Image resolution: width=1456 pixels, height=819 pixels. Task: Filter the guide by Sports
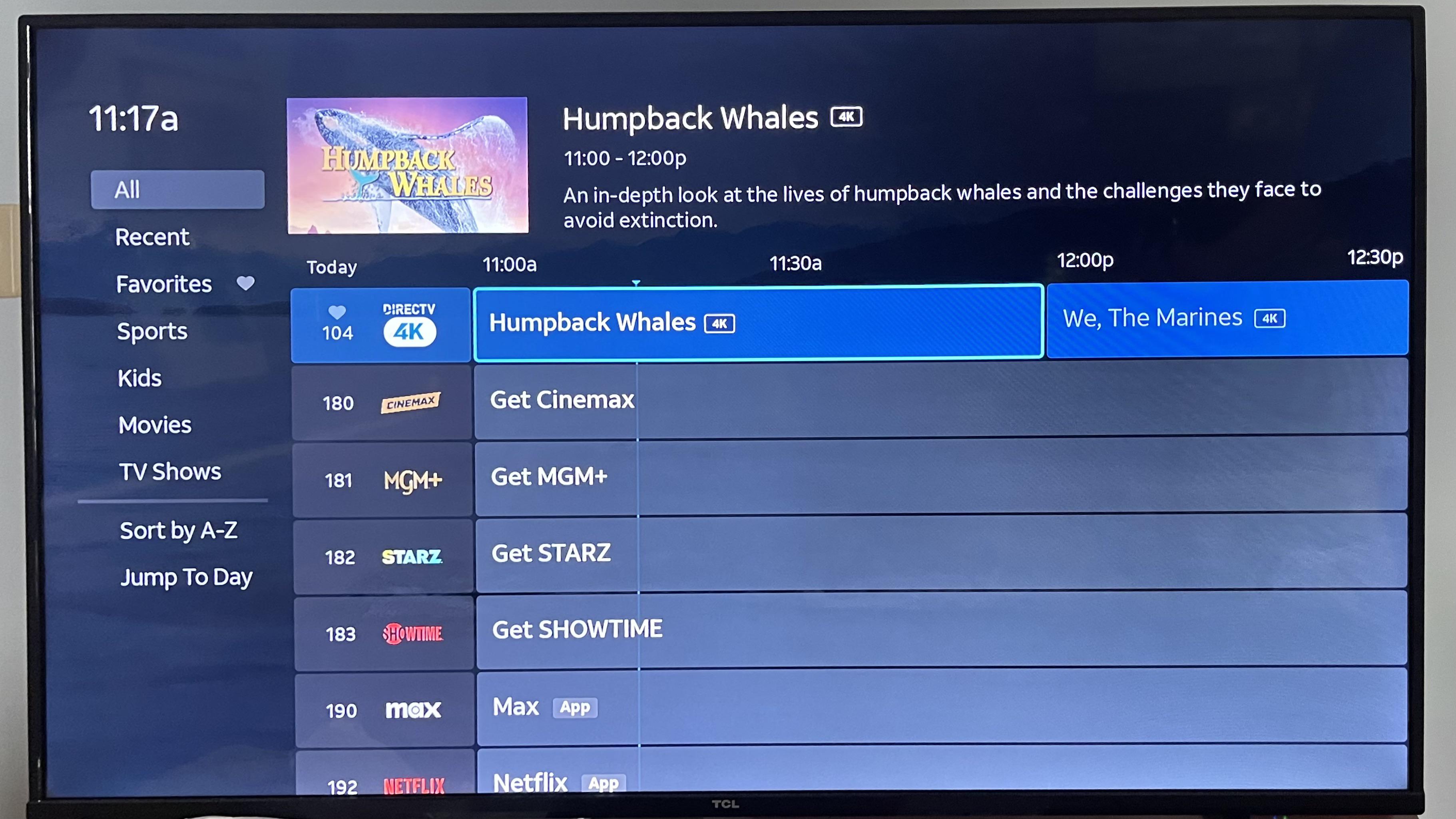click(x=152, y=331)
